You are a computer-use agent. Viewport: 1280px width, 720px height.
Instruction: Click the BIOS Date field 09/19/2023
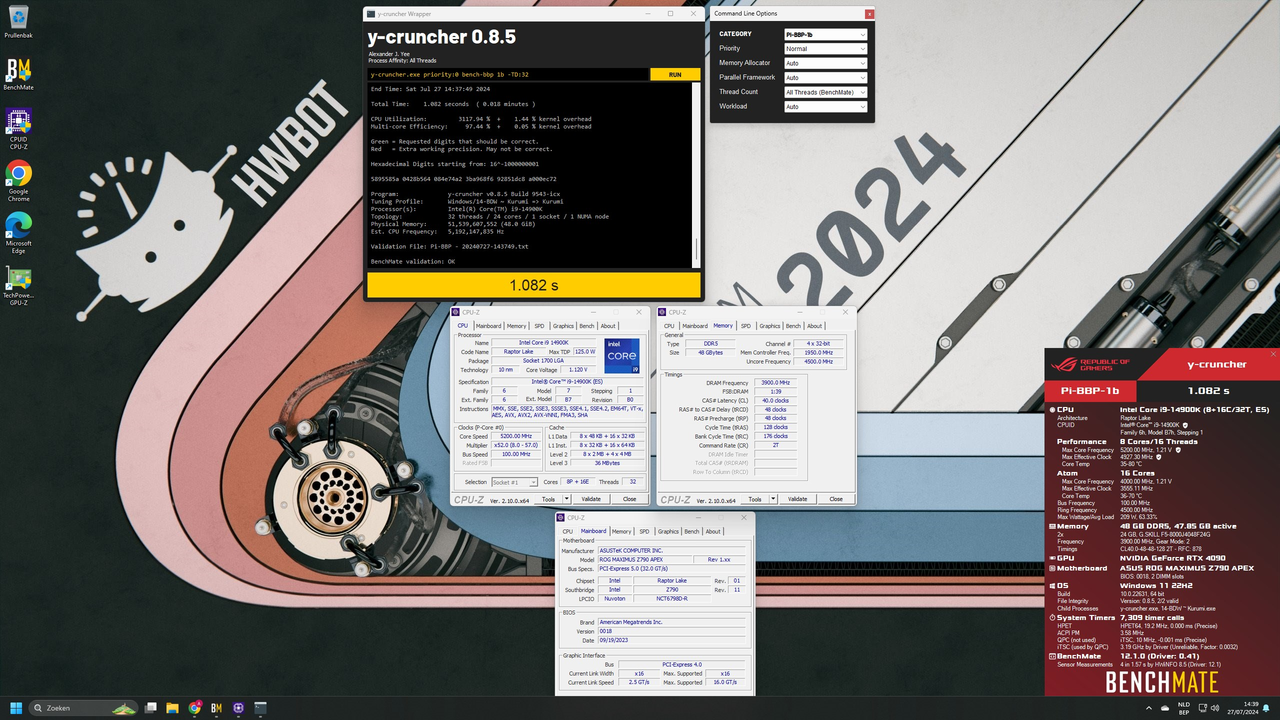[672, 640]
